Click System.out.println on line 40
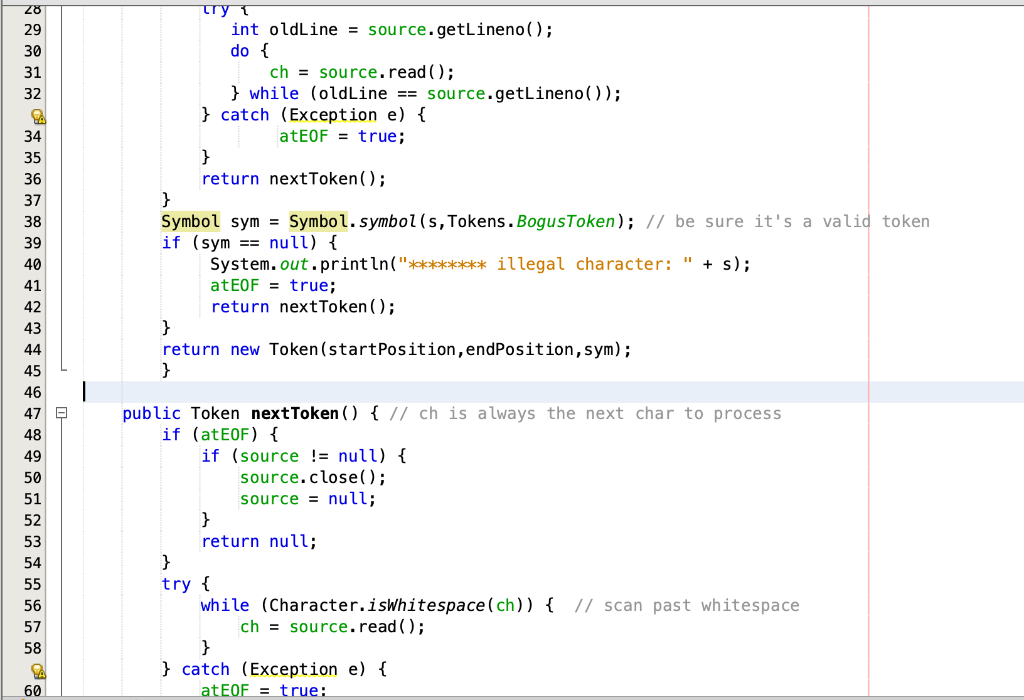Viewport: 1024px width, 700px height. 298,264
